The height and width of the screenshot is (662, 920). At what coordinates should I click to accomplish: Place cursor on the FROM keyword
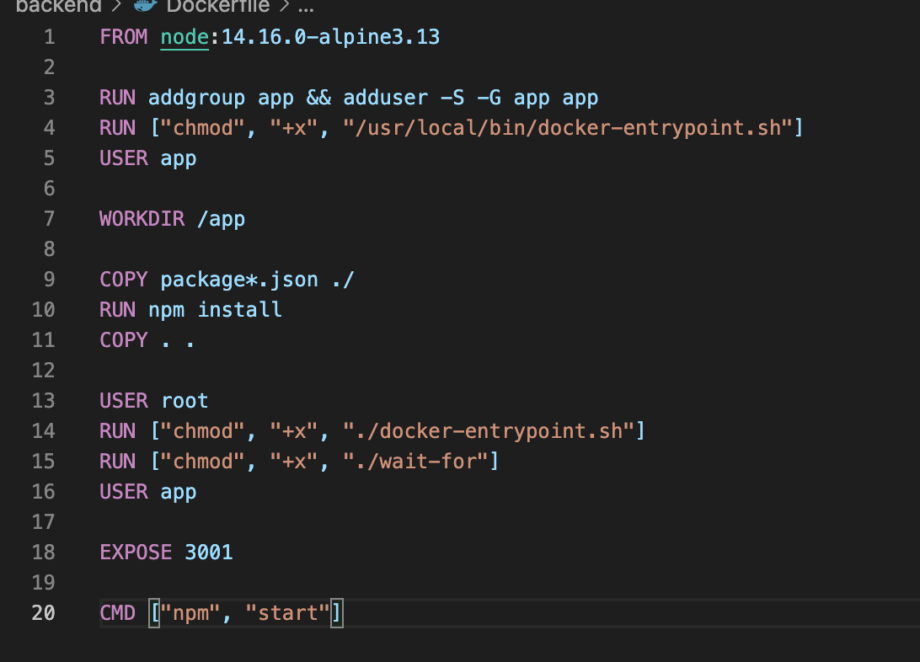(124, 37)
